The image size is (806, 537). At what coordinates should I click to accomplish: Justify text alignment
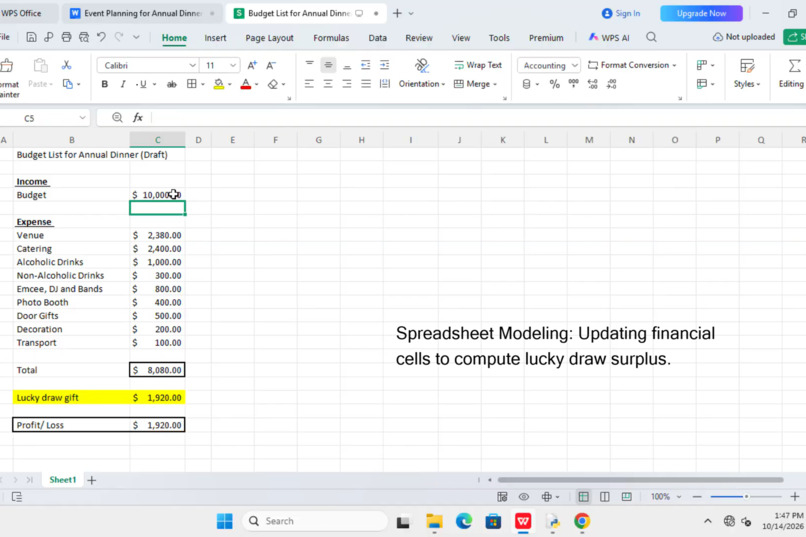(x=366, y=84)
